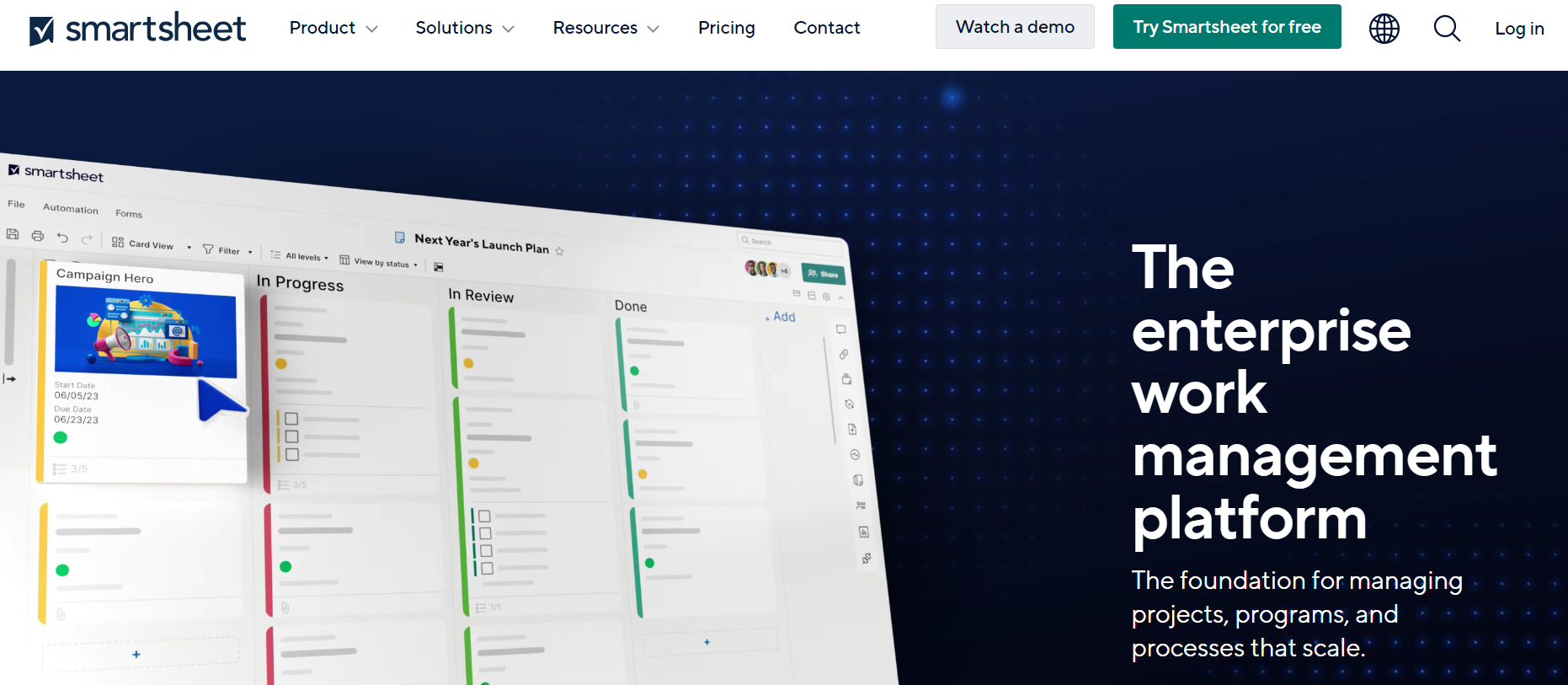
Task: Open site search magnifier icon
Action: (1447, 29)
